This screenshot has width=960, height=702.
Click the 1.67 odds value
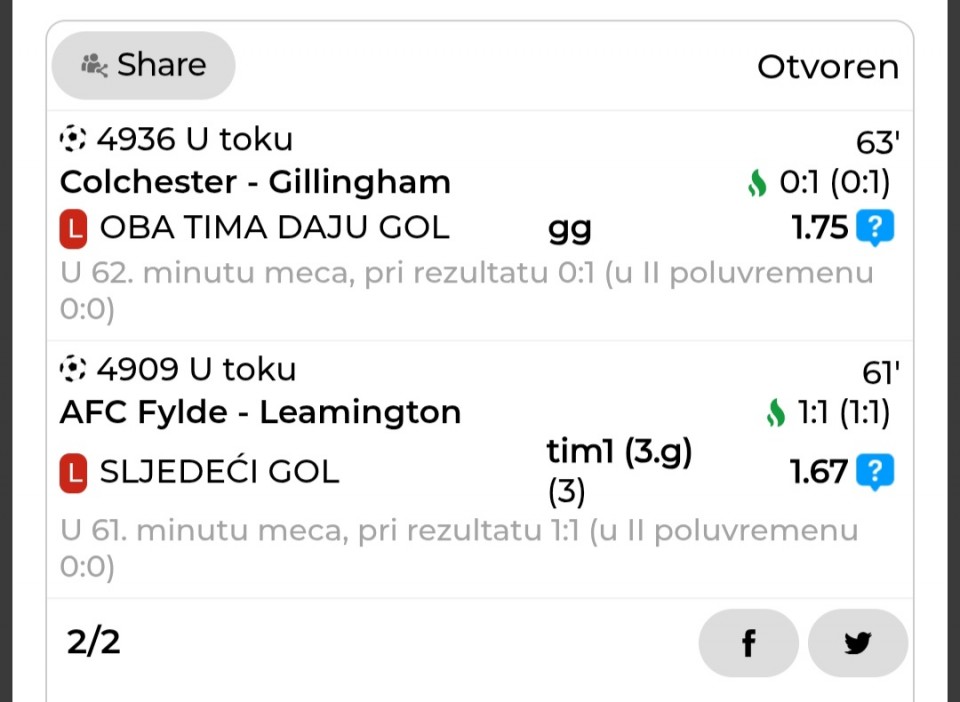click(818, 472)
